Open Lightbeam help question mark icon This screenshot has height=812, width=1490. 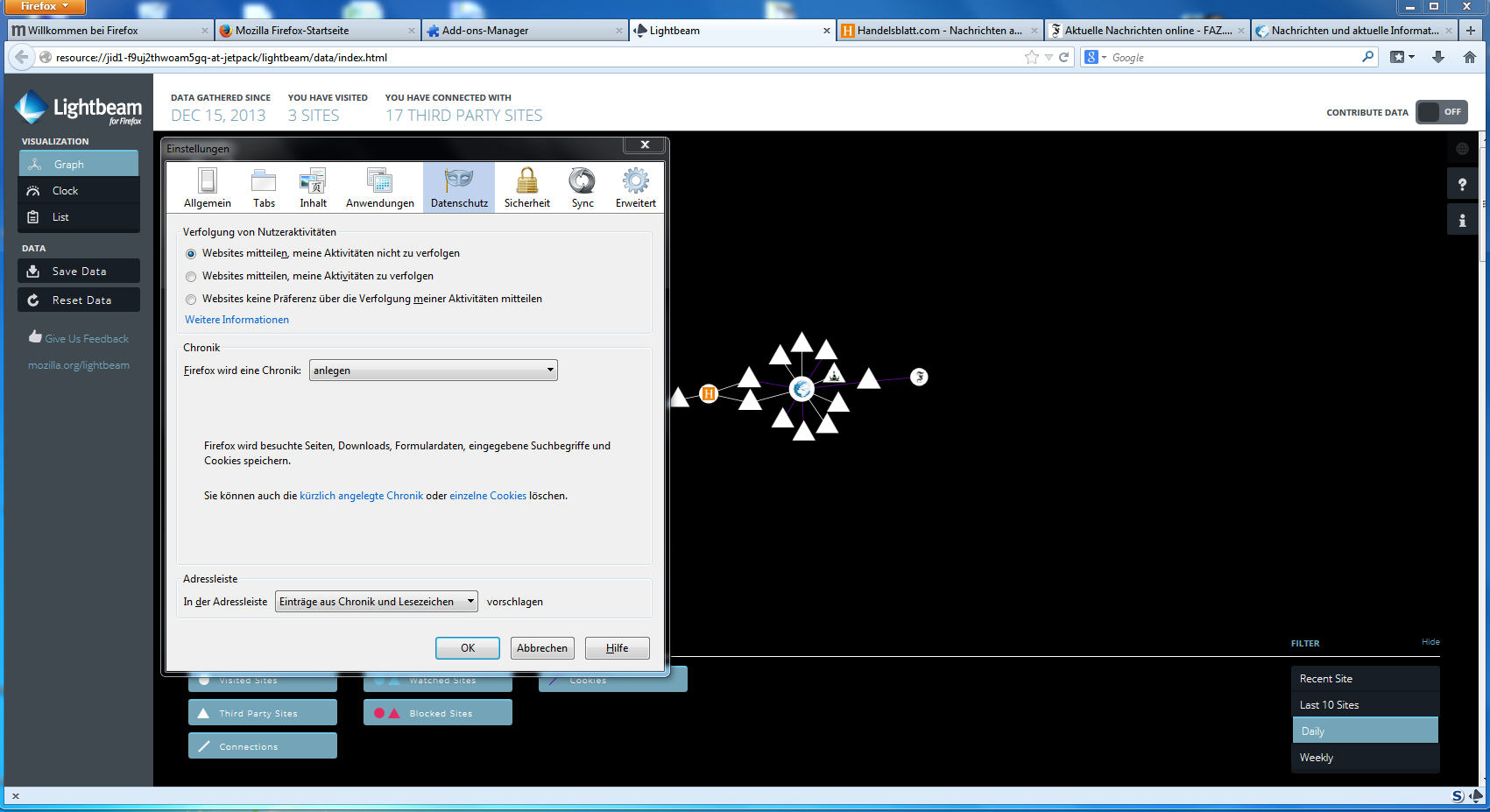point(1462,185)
